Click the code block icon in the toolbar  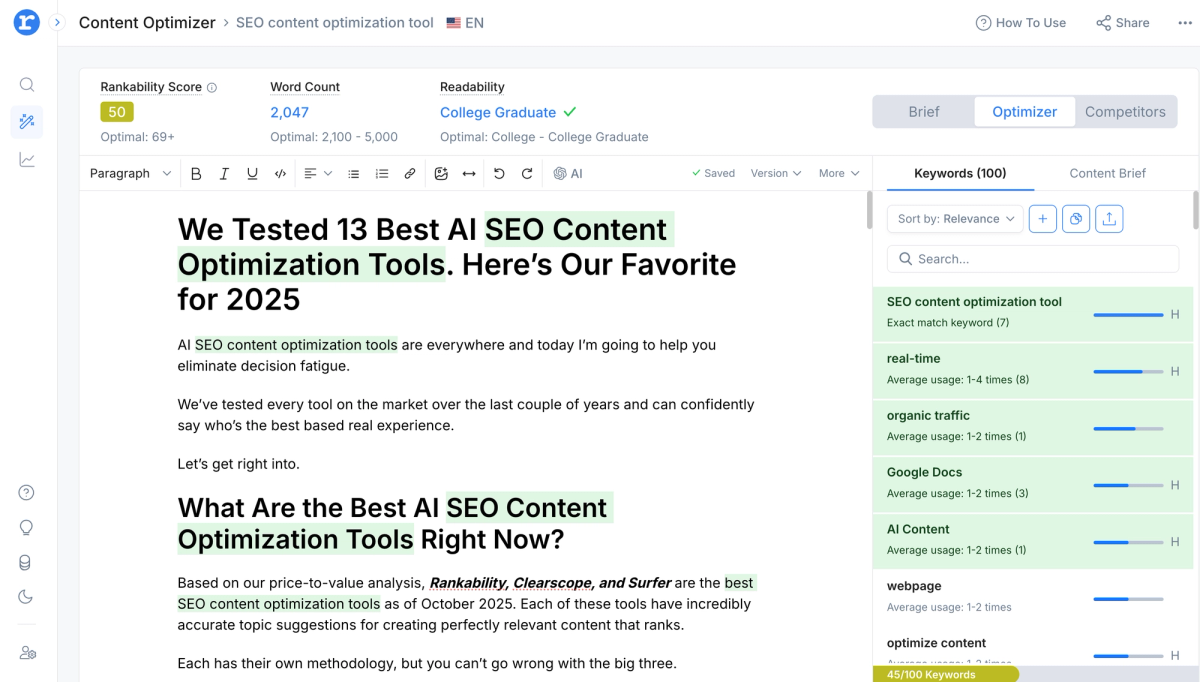point(280,173)
